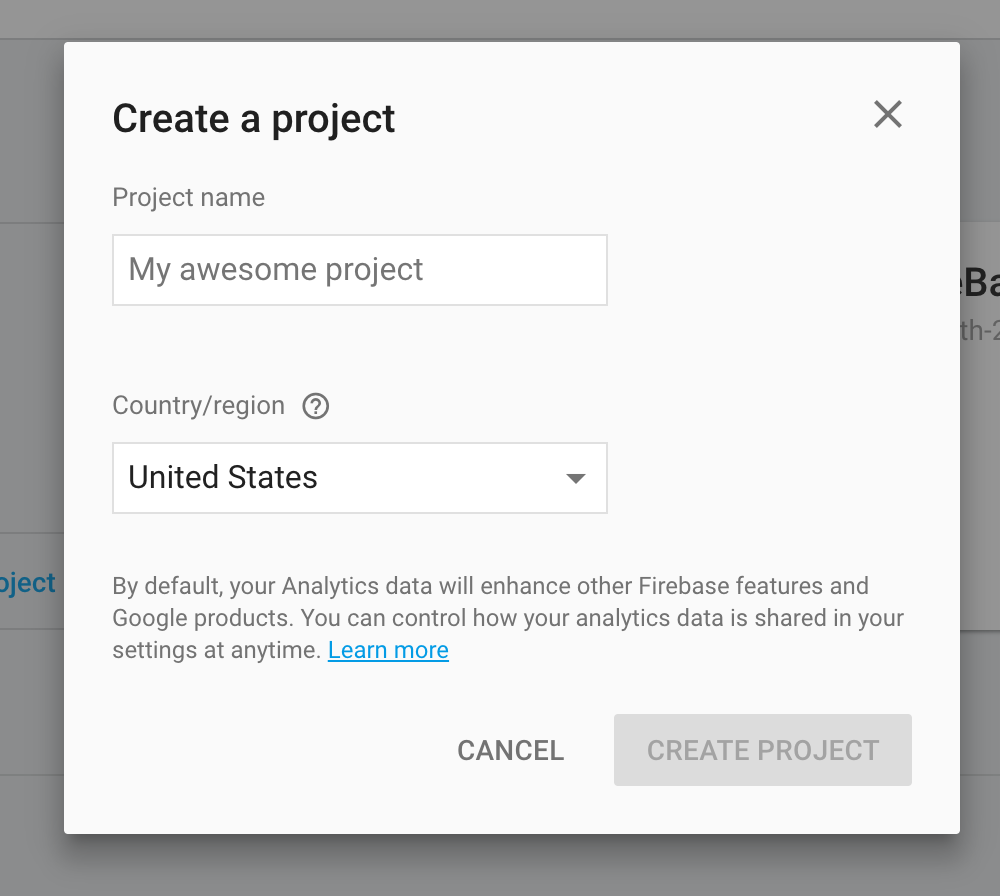Viewport: 1000px width, 896px height.
Task: Focus the Project name text field
Action: tap(359, 270)
